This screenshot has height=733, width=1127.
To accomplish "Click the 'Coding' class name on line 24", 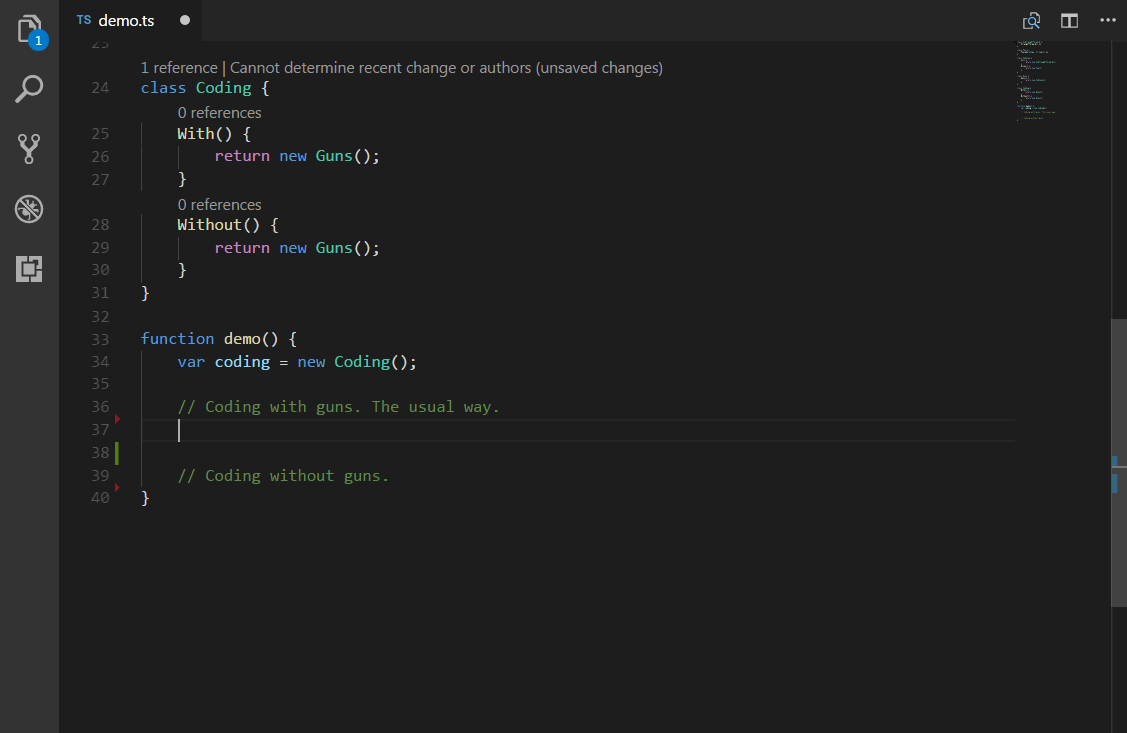I will (x=224, y=88).
